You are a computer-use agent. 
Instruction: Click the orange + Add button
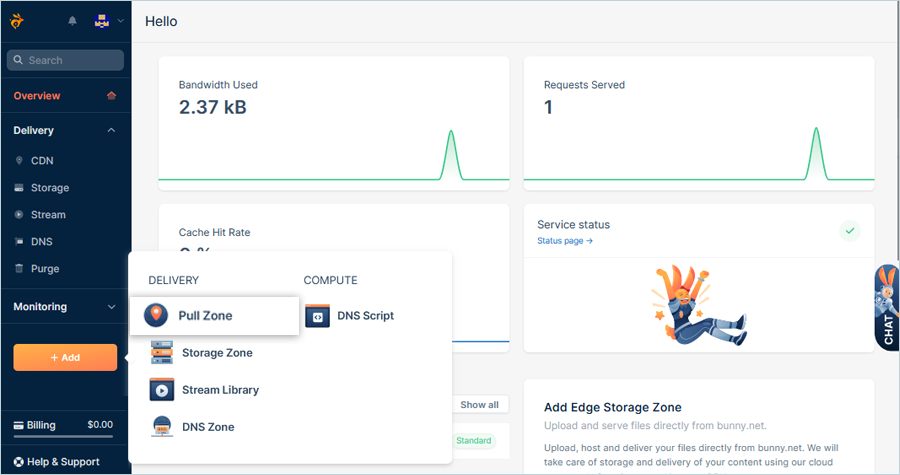[x=65, y=357]
